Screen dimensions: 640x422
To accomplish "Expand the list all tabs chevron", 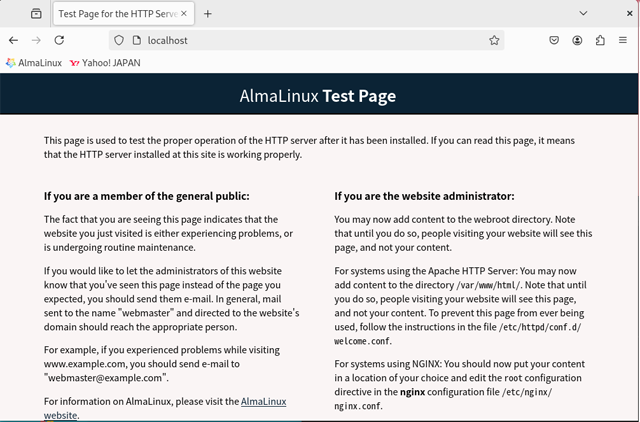I will tap(584, 14).
